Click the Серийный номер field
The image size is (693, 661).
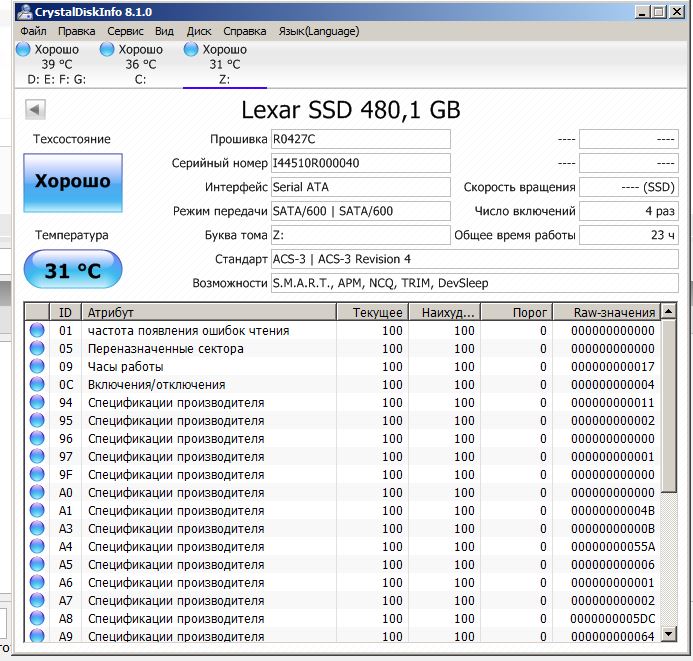coord(361,163)
